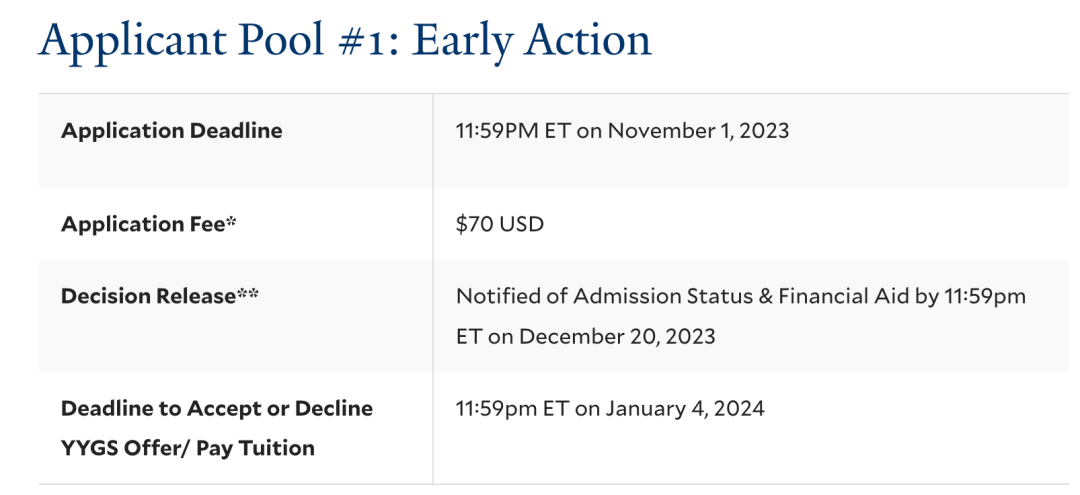The height and width of the screenshot is (495, 1080).
Task: Click the YYGS Offer/ Pay Tuition text
Action: [188, 448]
